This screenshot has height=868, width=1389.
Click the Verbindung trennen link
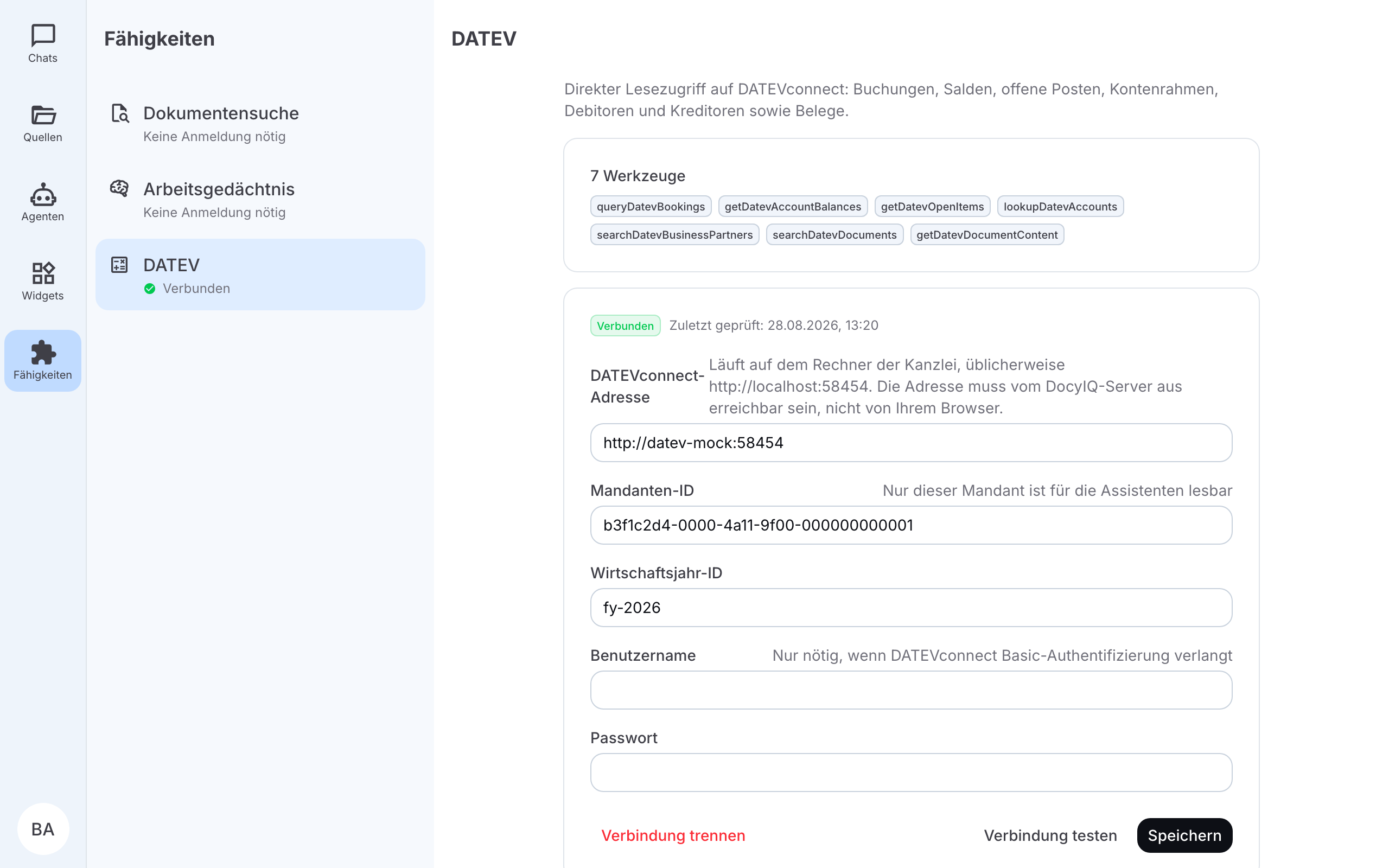673,835
